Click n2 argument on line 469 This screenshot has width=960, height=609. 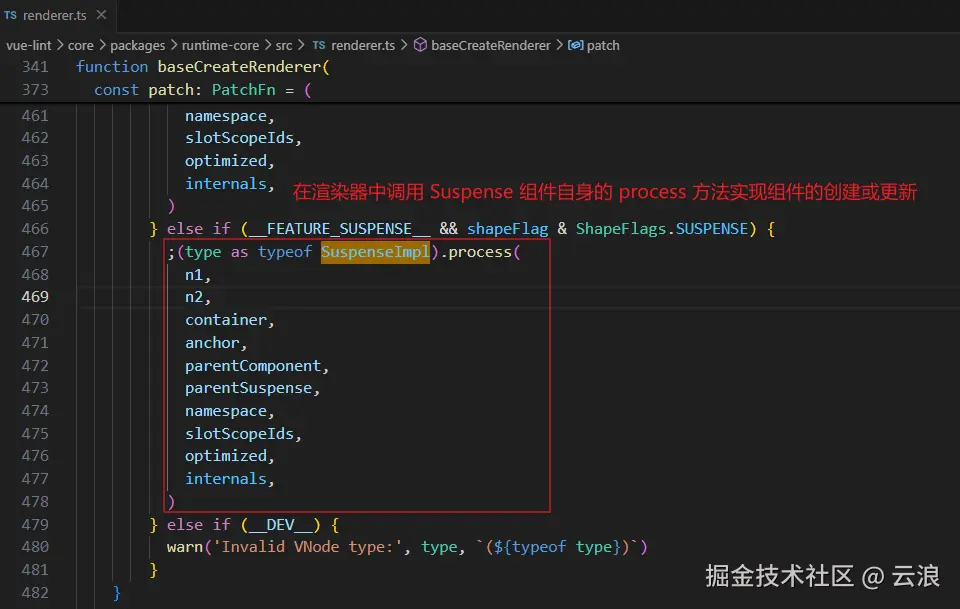194,297
